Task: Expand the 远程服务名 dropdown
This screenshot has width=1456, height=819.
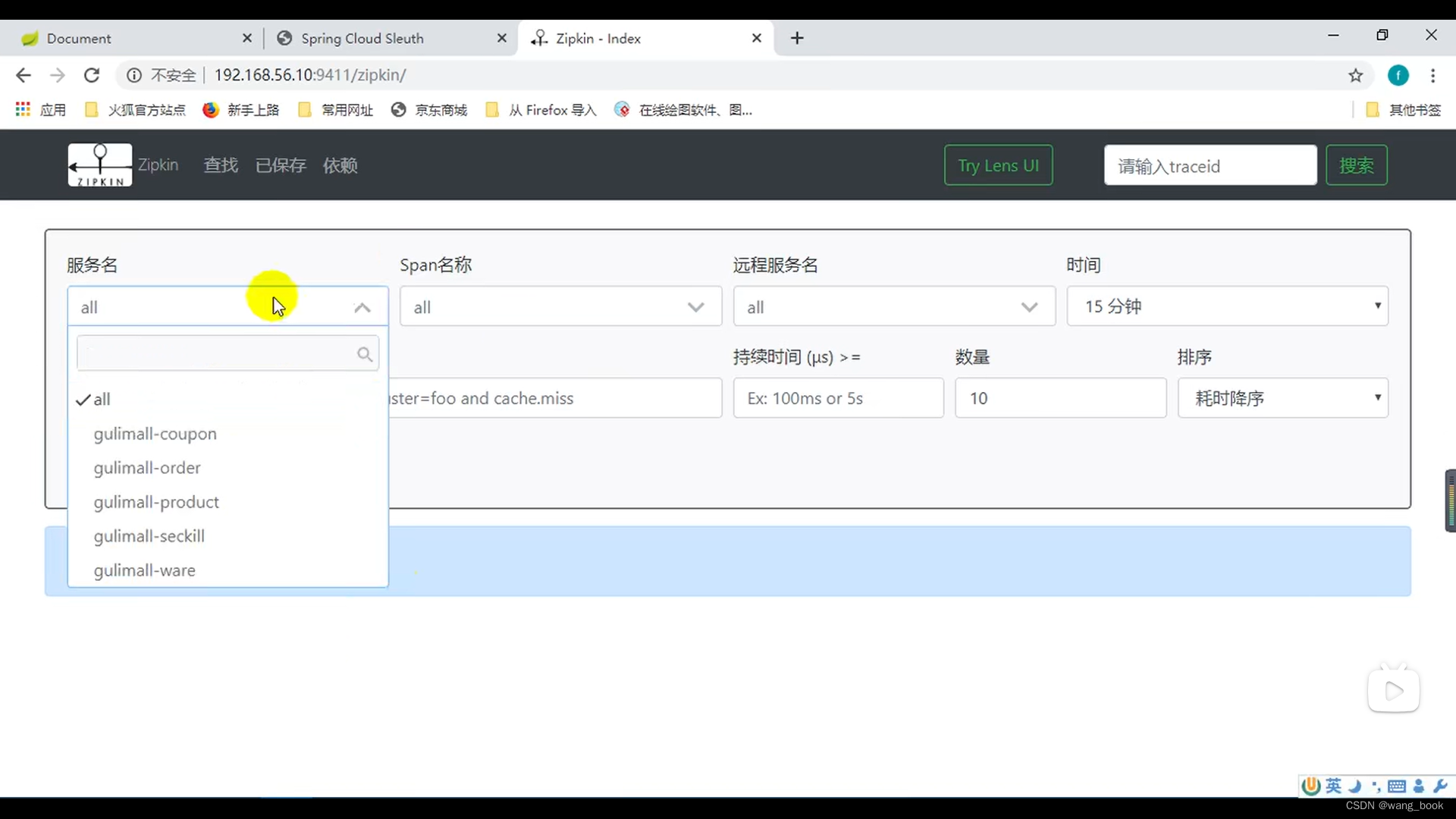Action: [1028, 307]
